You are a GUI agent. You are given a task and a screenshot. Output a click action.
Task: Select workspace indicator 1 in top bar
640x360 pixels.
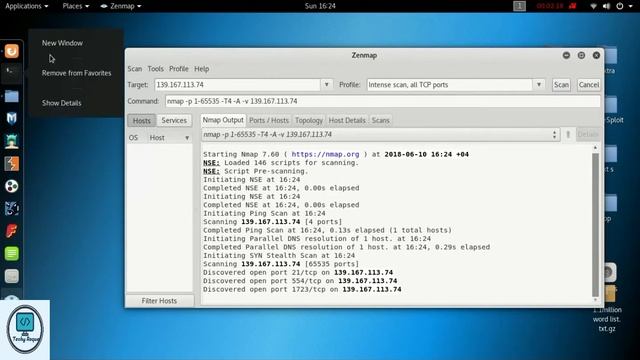point(519,6)
